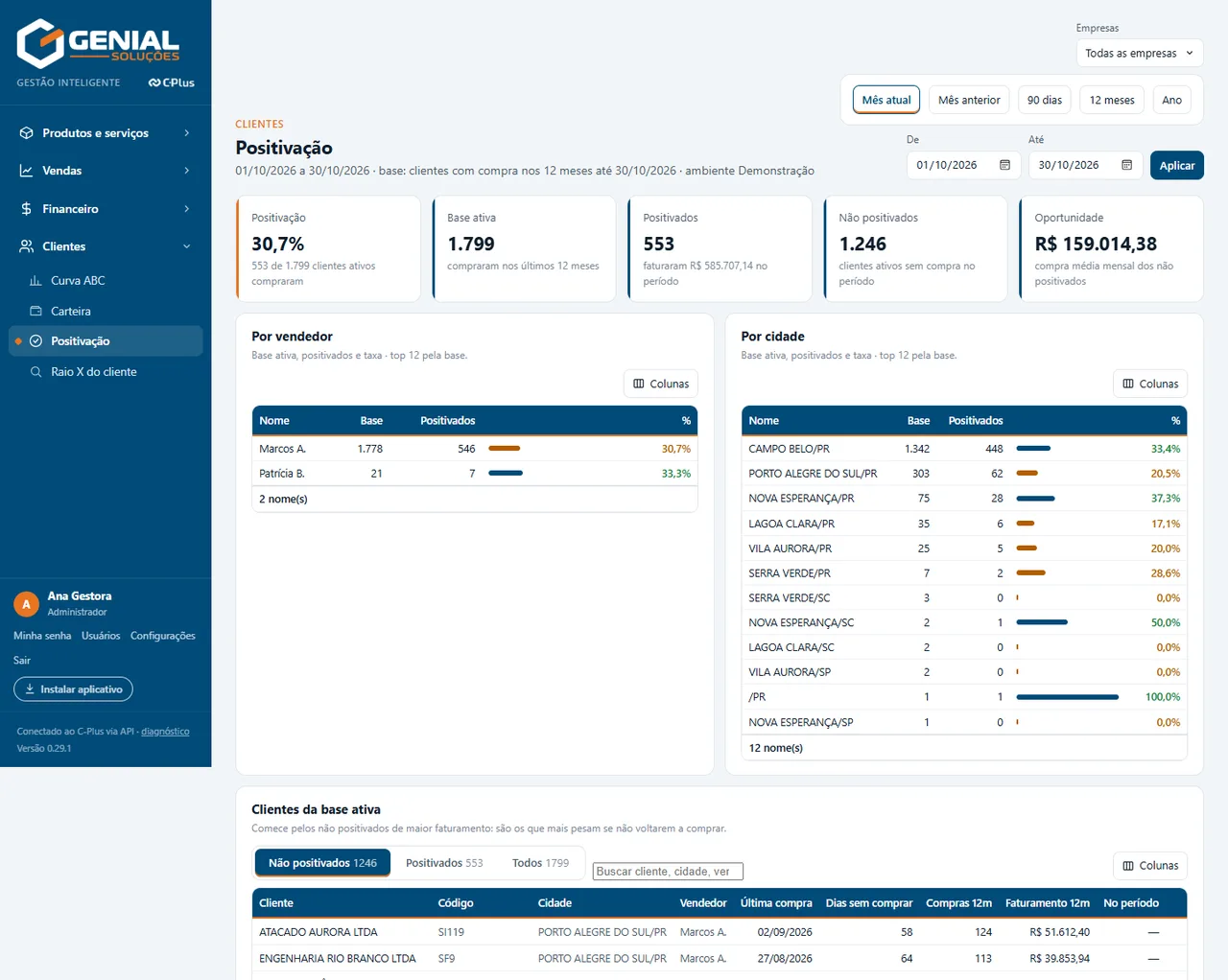The image size is (1228, 980).
Task: Open Raio X do cliente page
Action: pyautogui.click(x=106, y=372)
